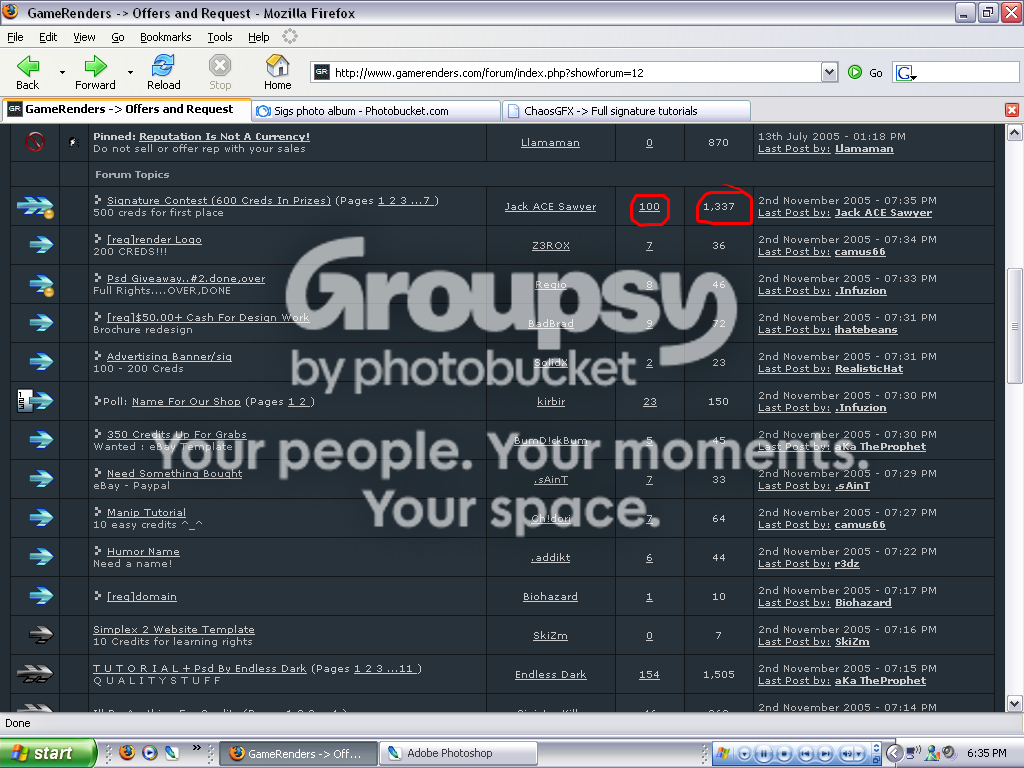Expand the address bar URL dropdown

coord(829,72)
